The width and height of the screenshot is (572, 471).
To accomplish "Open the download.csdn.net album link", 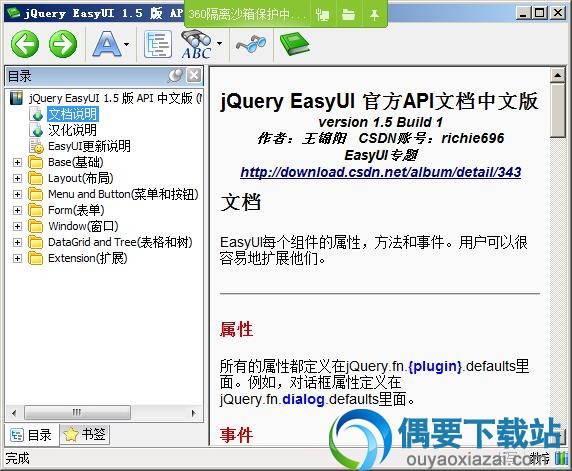I will click(380, 172).
